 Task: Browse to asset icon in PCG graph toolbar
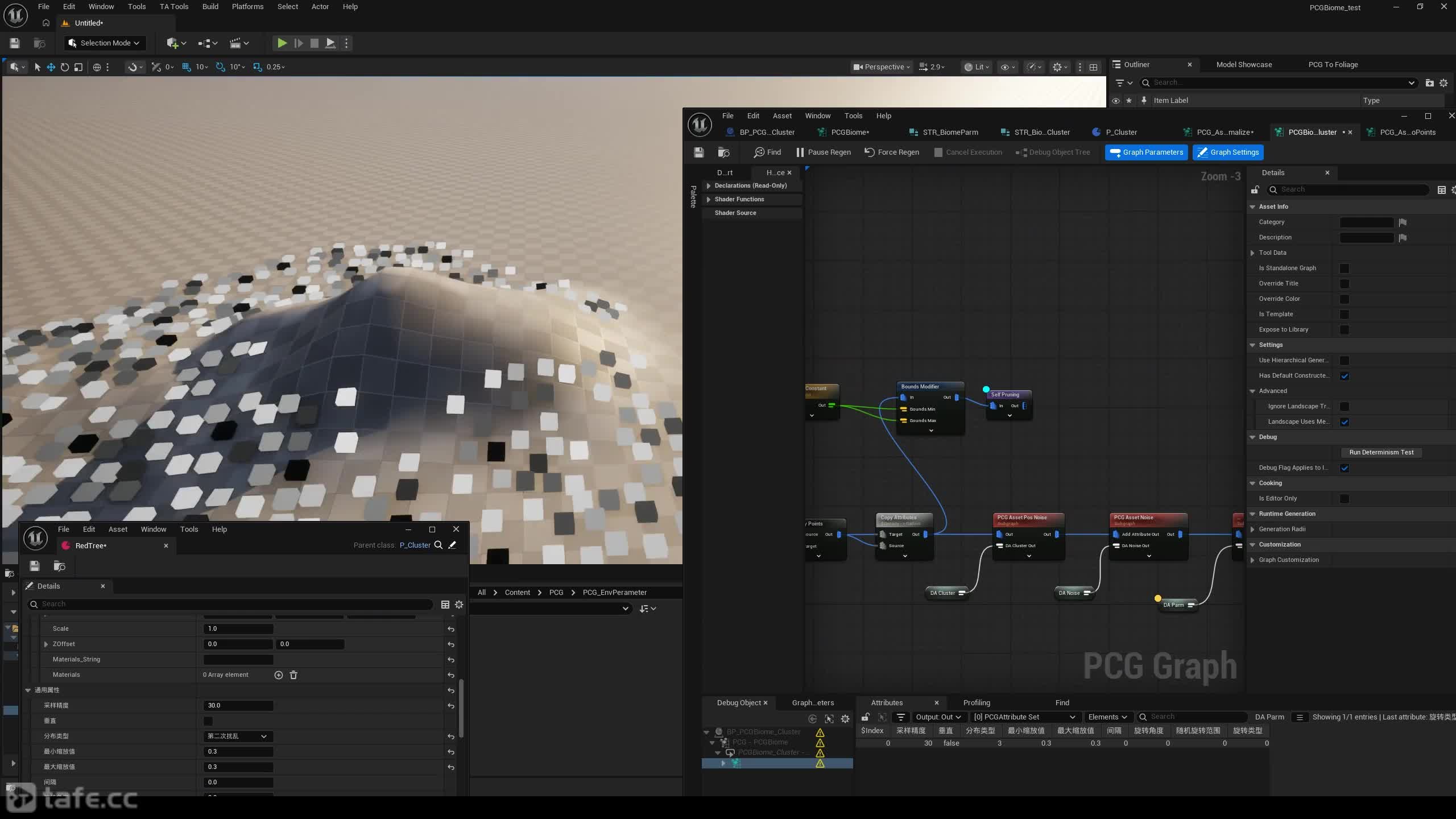pyautogui.click(x=723, y=152)
